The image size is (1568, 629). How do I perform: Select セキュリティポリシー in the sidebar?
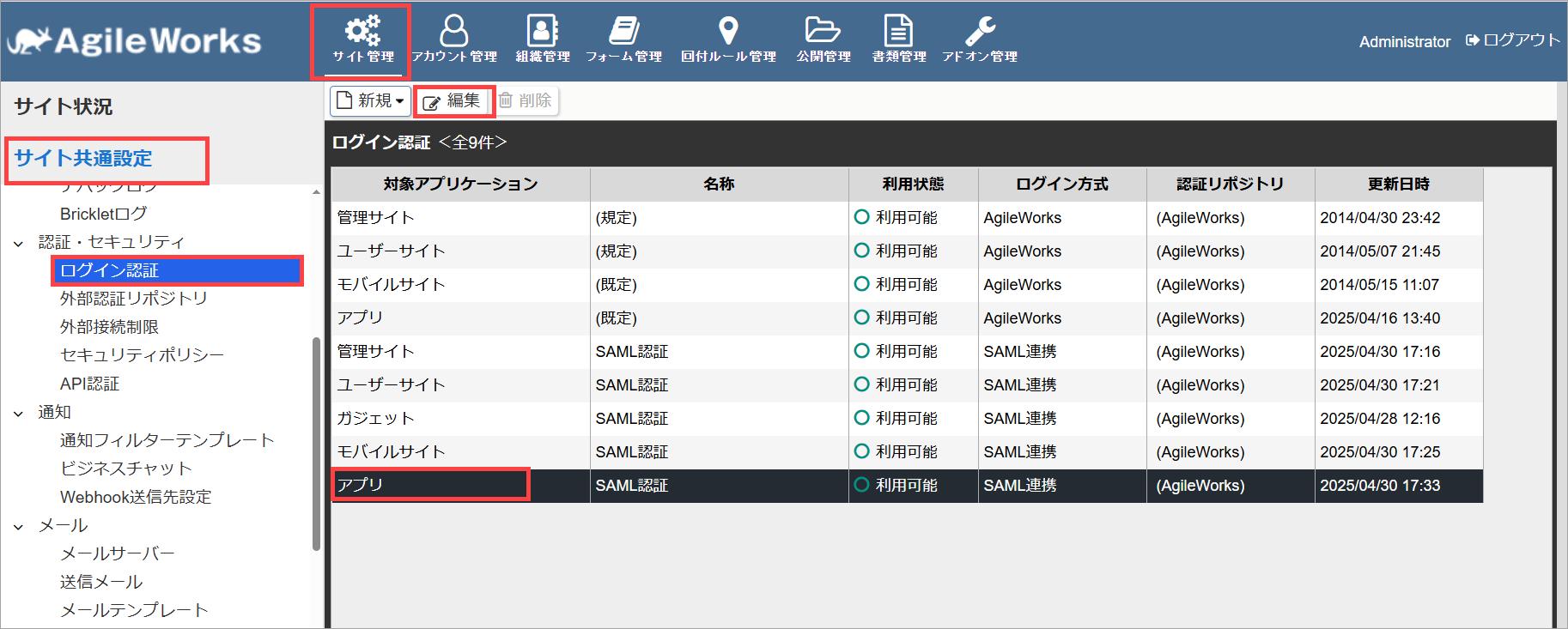pyautogui.click(x=142, y=355)
